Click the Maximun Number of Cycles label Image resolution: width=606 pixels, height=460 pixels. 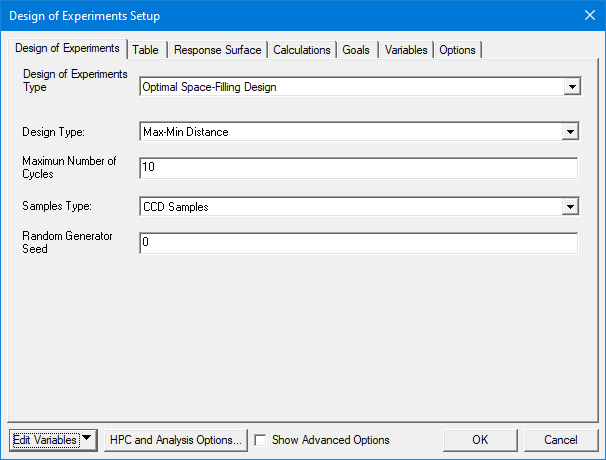click(69, 167)
